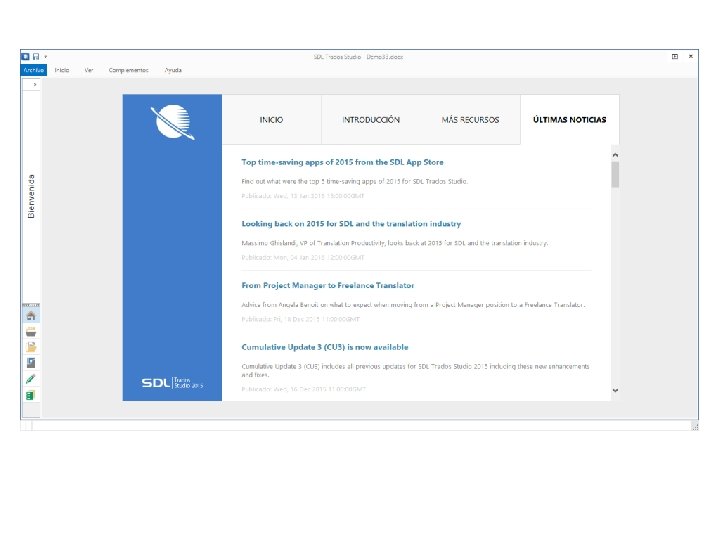Click the news list scrollbar thumb
This screenshot has height=540, width=720.
615,174
